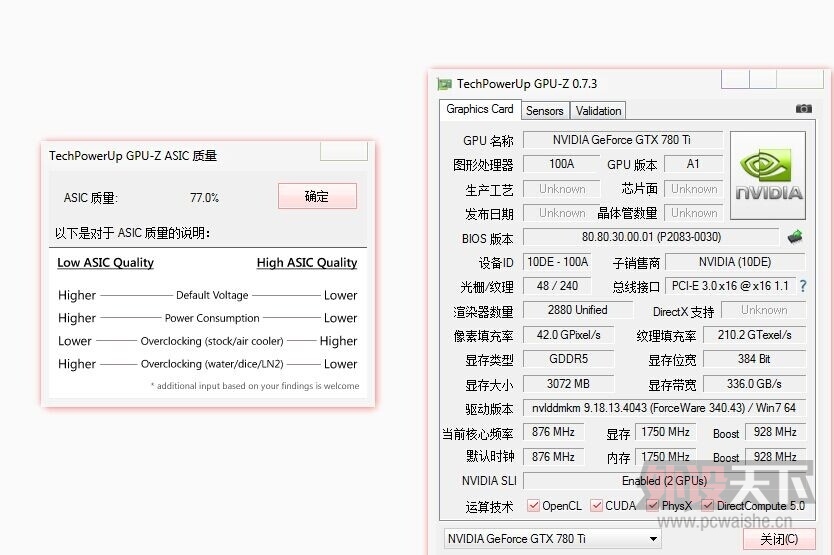834x555 pixels.
Task: Click the ASIC quality value 77.0%
Action: [x=204, y=198]
